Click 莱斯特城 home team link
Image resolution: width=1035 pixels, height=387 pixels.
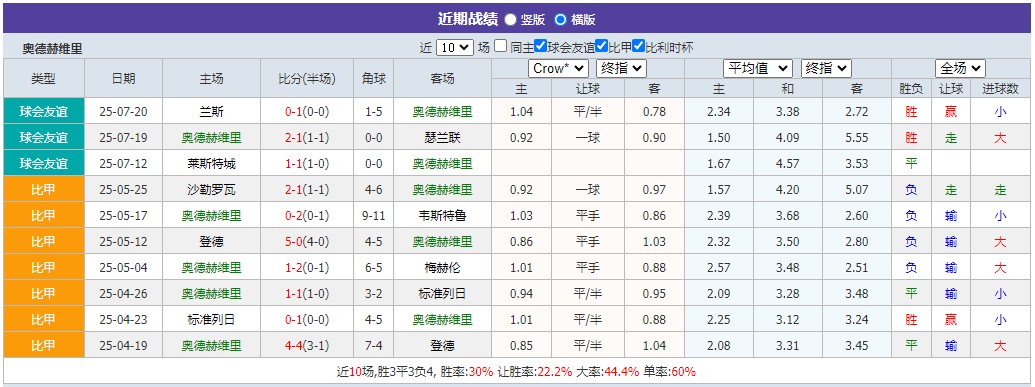click(x=211, y=163)
